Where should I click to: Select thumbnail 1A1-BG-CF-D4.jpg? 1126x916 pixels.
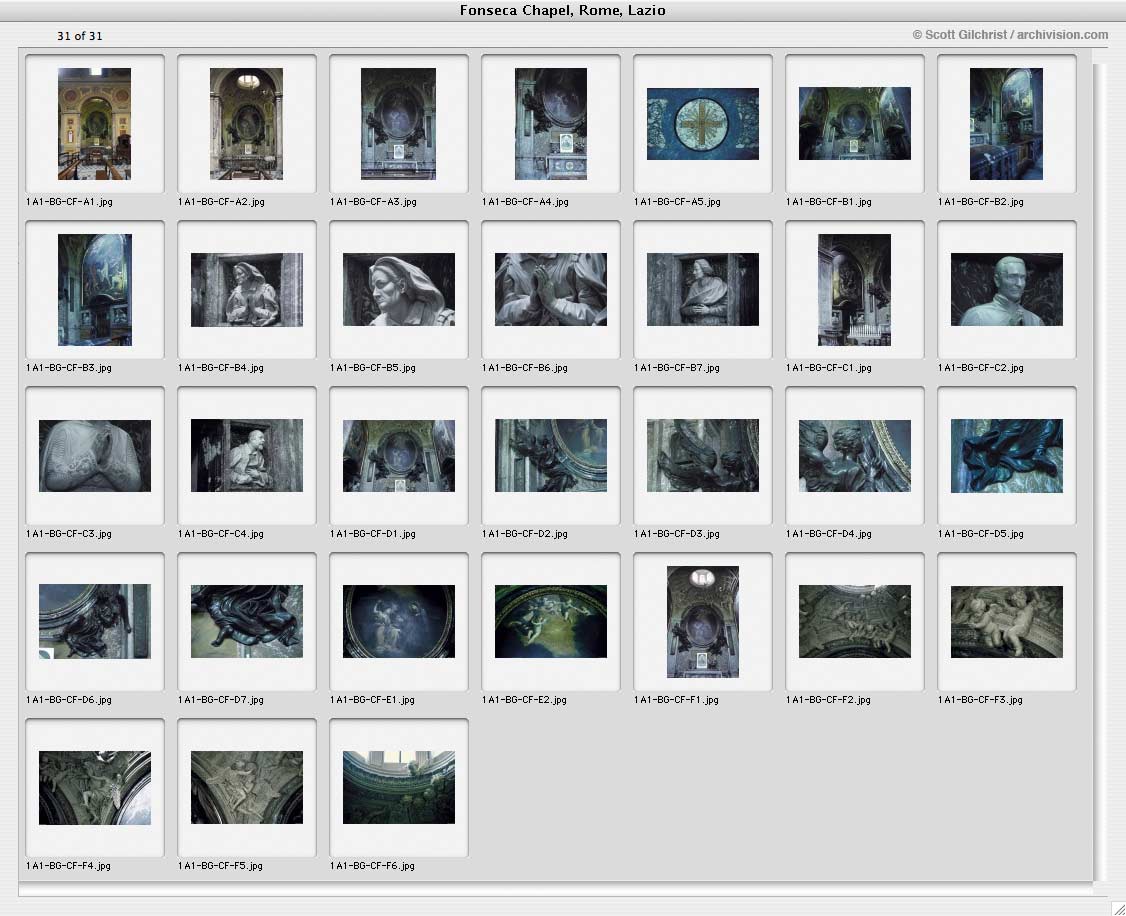[855, 456]
